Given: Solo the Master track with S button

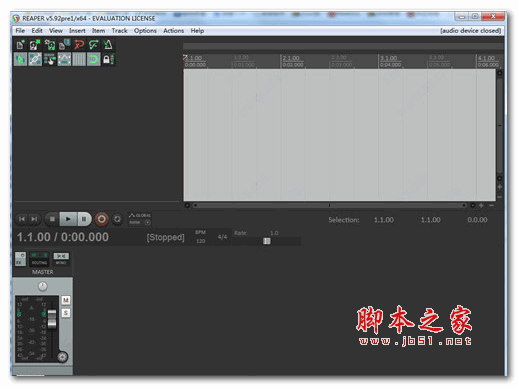Looking at the screenshot, I should (66, 313).
